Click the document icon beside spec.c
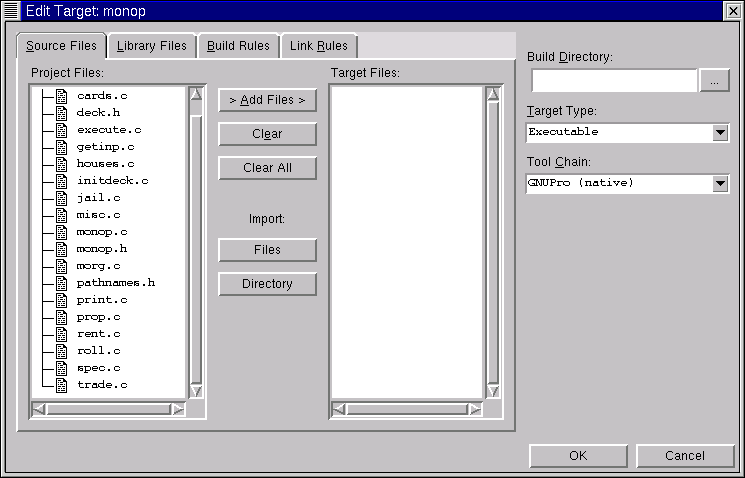This screenshot has width=745, height=478. point(61,368)
